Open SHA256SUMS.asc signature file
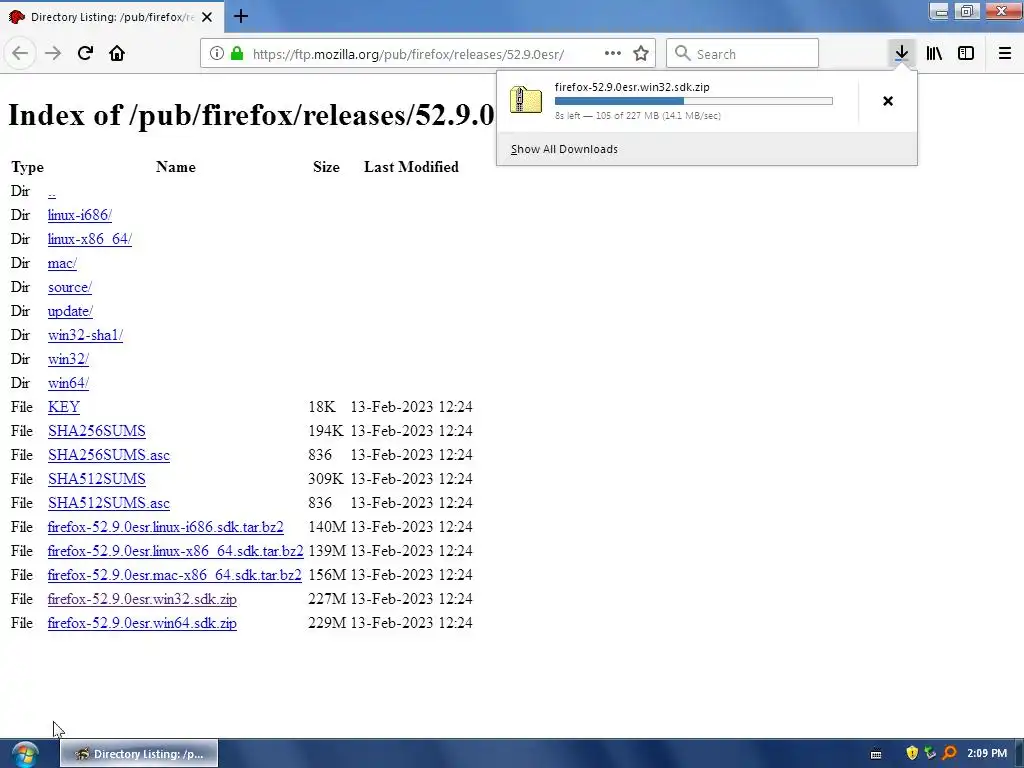 point(108,455)
